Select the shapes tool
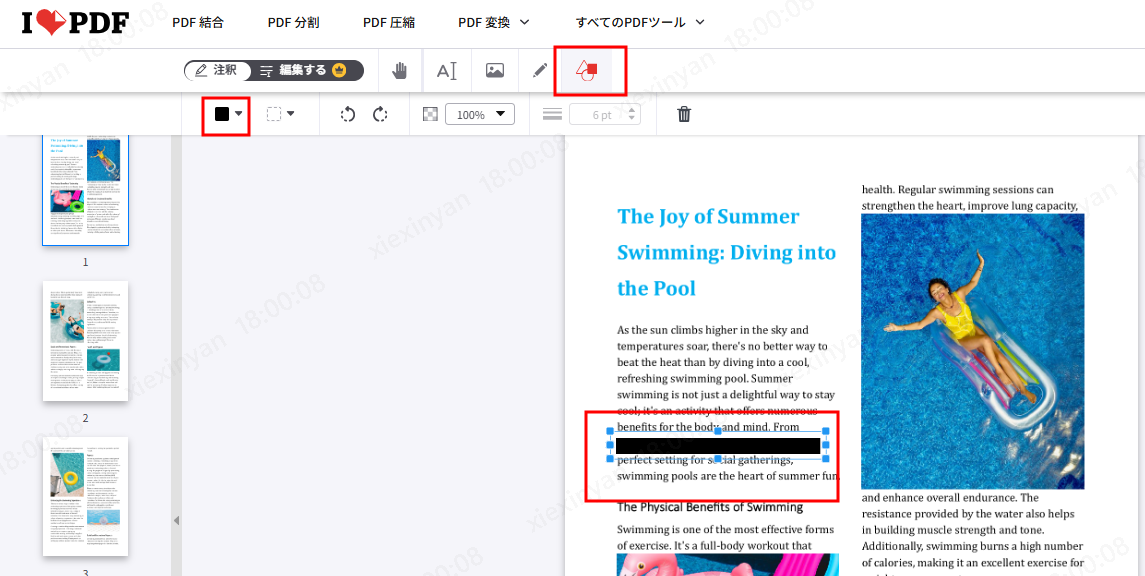This screenshot has width=1145, height=576. click(x=587, y=71)
